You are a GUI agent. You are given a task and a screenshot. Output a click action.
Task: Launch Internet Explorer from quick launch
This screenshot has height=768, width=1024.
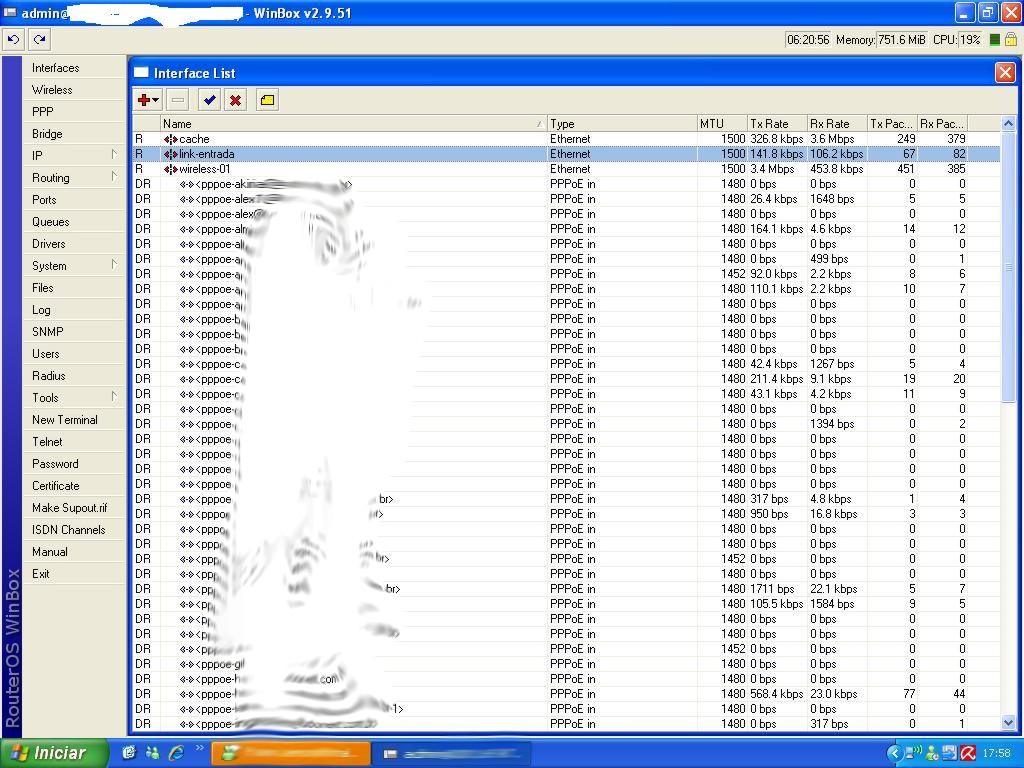coord(176,754)
